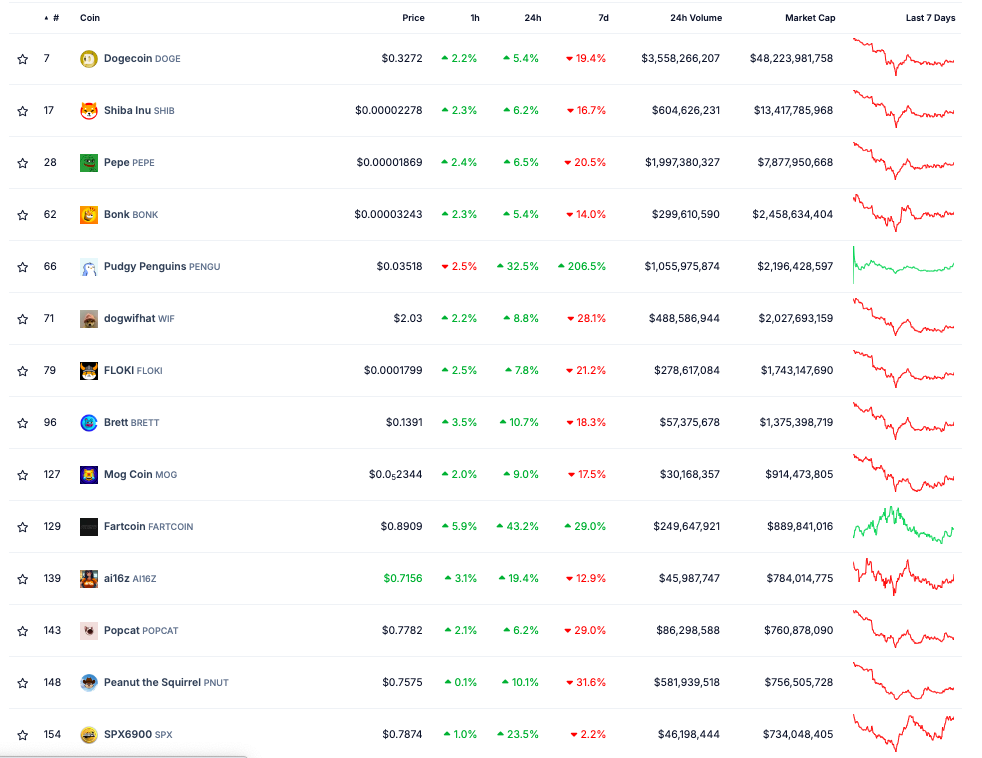Click the Pudgy Penguins logo
Image resolution: width=982 pixels, height=758 pixels.
[x=89, y=267]
